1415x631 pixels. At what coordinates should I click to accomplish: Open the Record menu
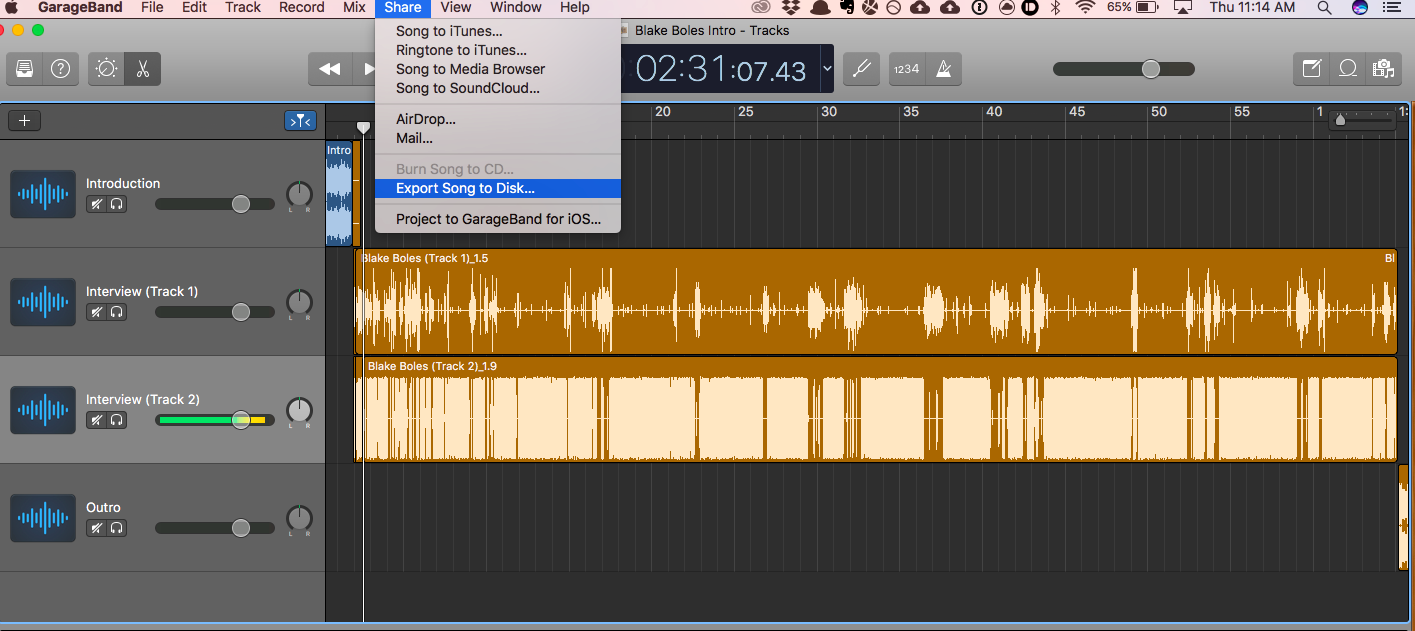[302, 8]
